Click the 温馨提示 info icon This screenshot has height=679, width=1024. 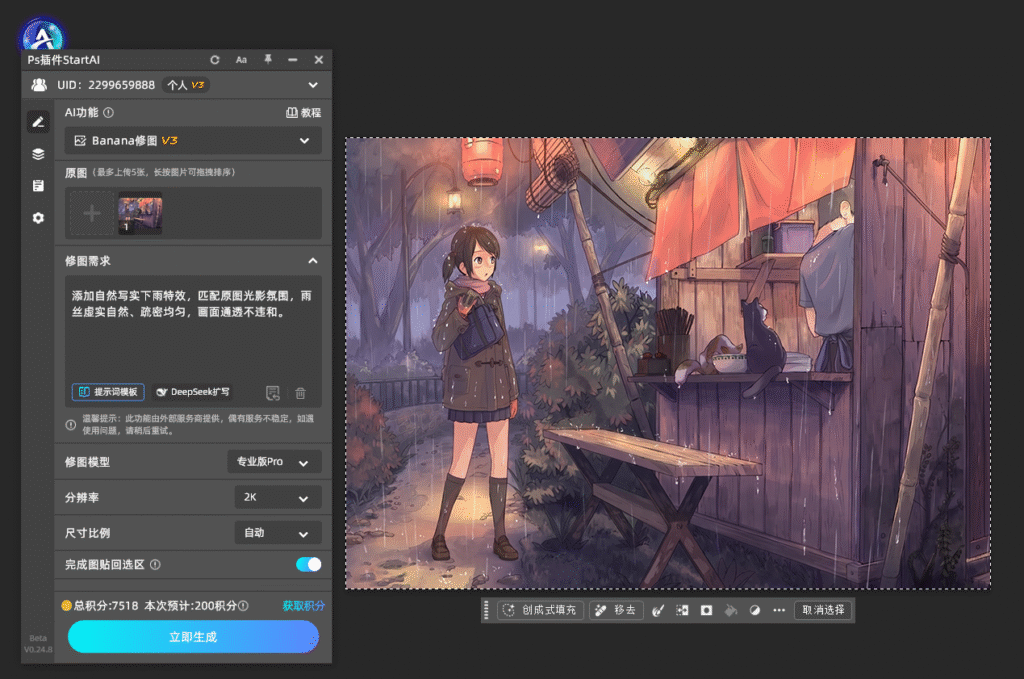(x=71, y=425)
